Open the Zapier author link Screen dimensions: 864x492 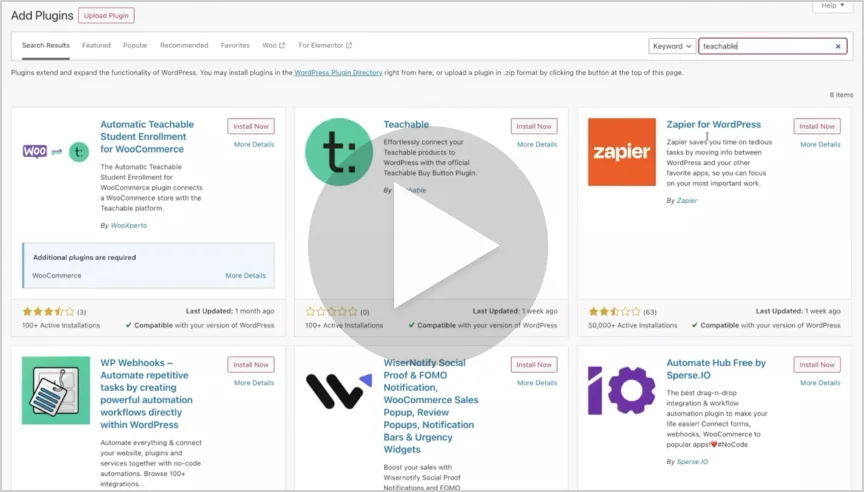[687, 201]
